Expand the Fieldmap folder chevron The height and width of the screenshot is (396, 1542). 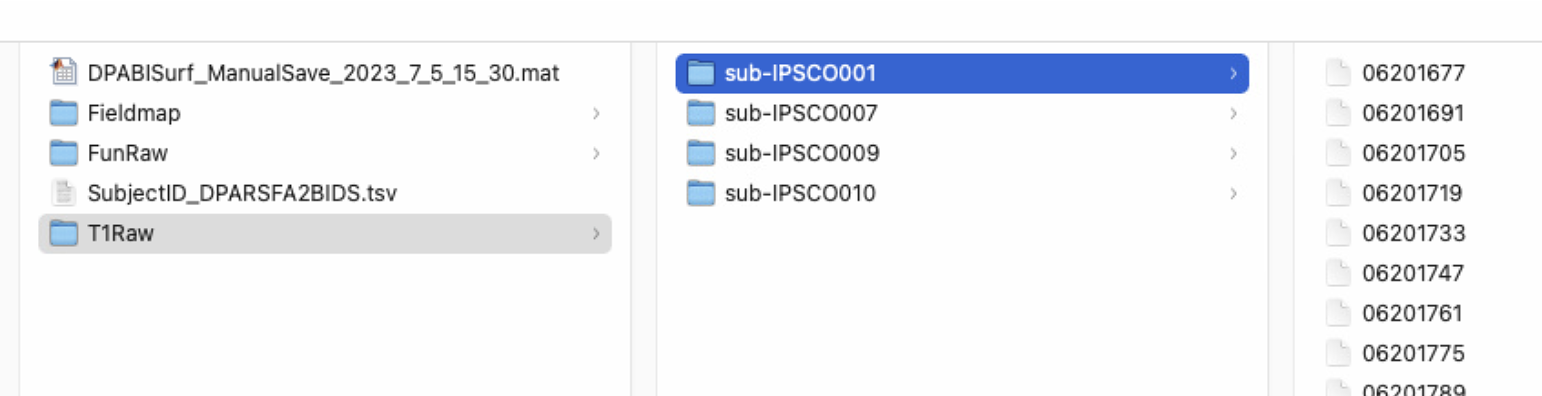[x=596, y=113]
